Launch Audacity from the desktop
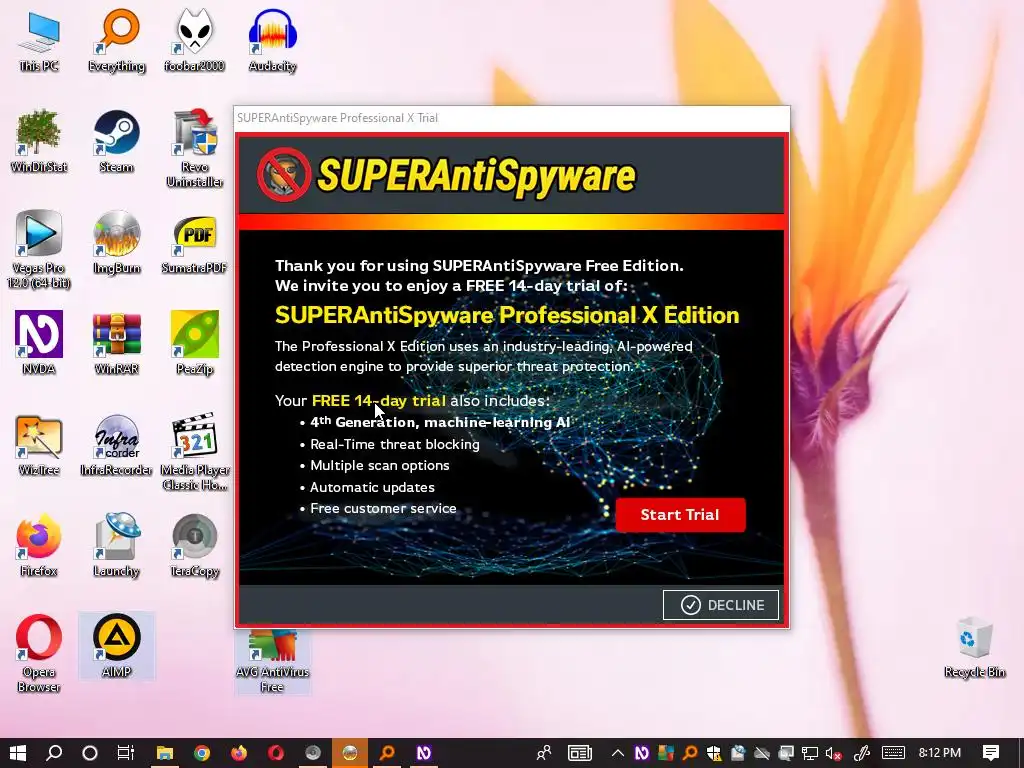1024x768 pixels. (x=272, y=40)
